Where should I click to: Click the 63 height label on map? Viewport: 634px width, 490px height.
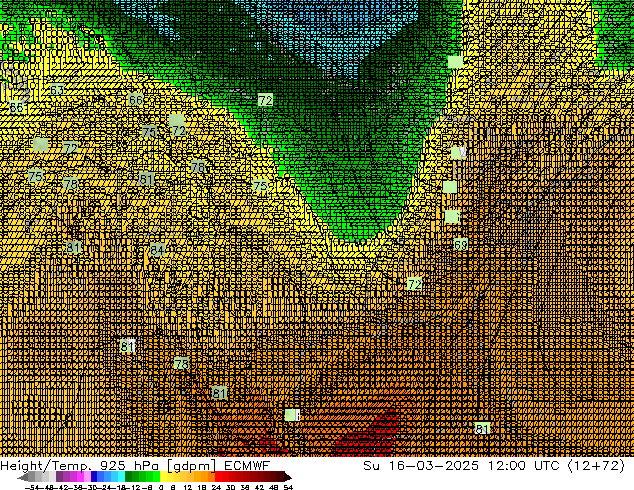tap(57, 90)
